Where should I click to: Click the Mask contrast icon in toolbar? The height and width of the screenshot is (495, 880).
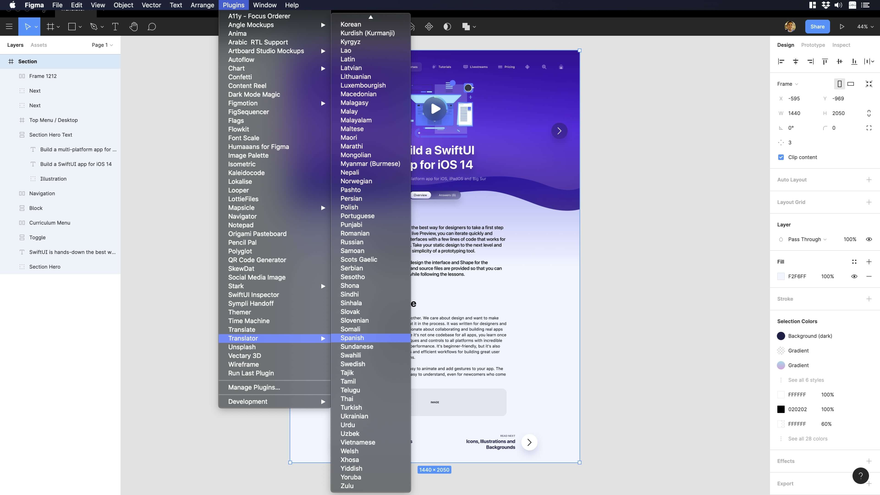[447, 26]
